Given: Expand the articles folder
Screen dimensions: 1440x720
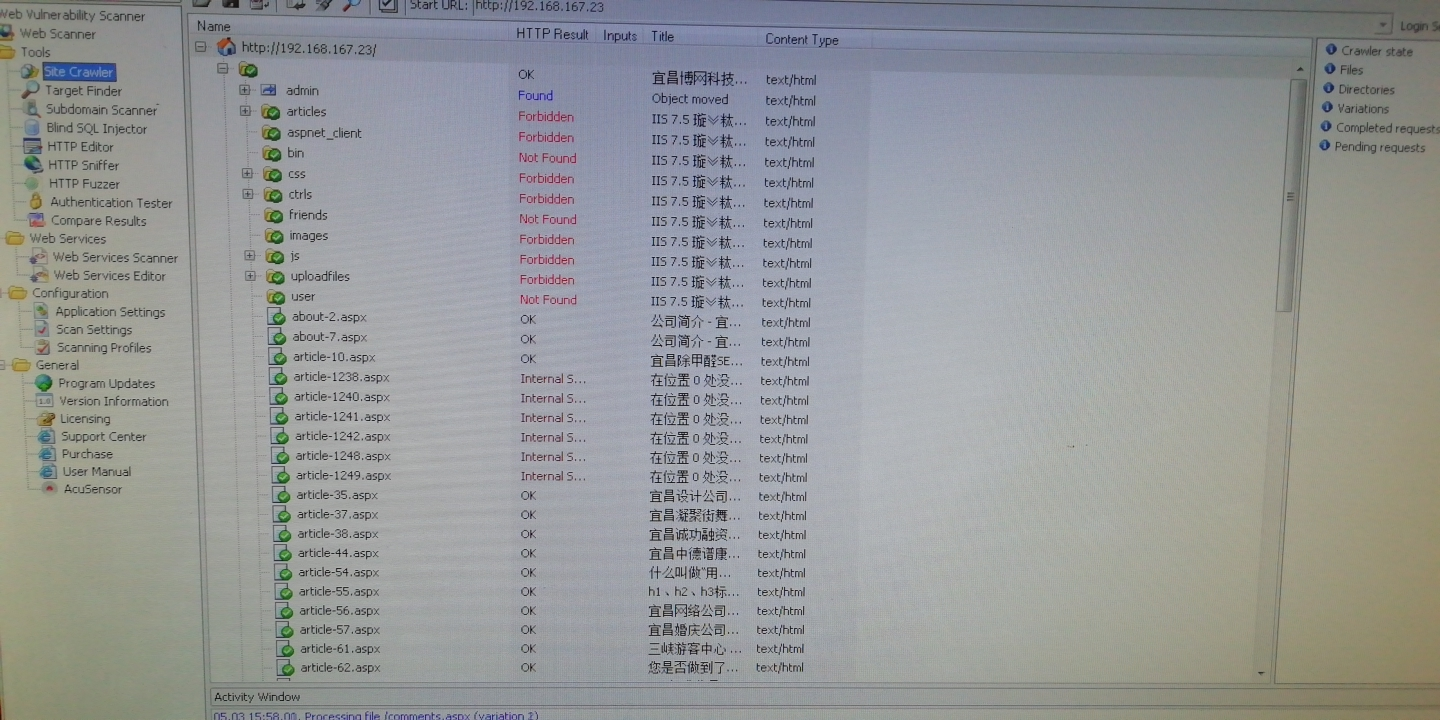Looking at the screenshot, I should [x=245, y=111].
